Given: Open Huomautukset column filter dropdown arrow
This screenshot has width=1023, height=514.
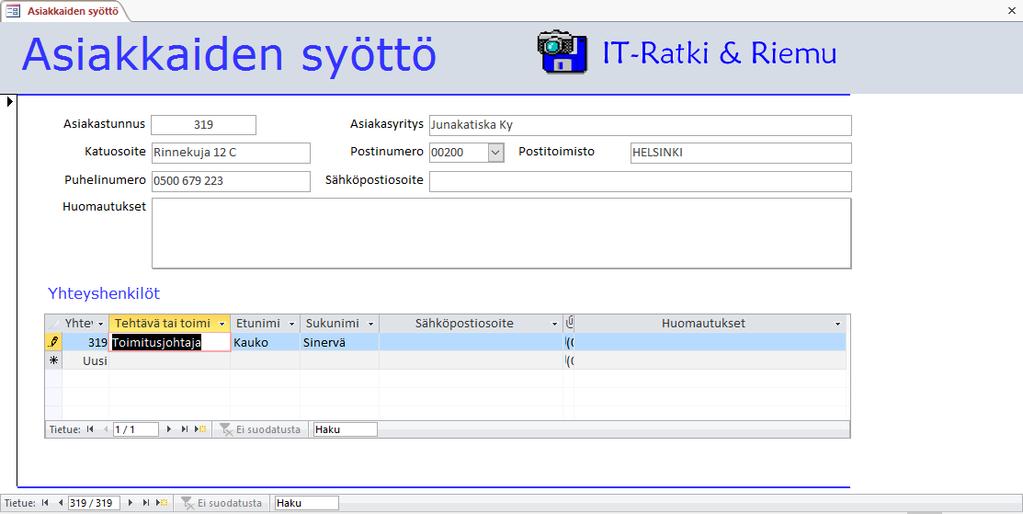Looking at the screenshot, I should [838, 324].
